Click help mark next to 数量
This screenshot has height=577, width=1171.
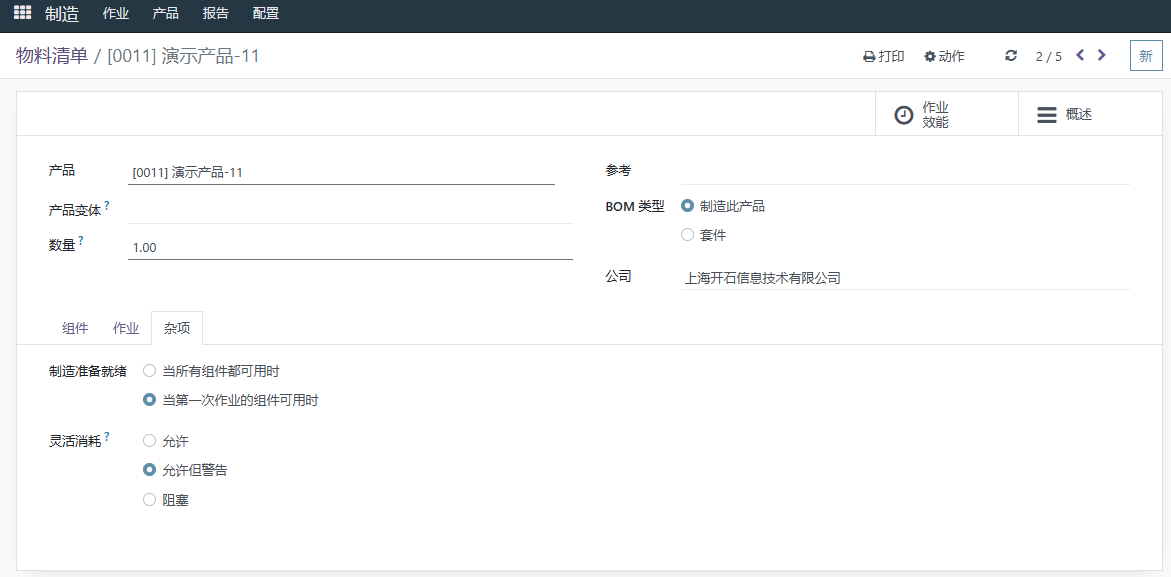tap(81, 240)
